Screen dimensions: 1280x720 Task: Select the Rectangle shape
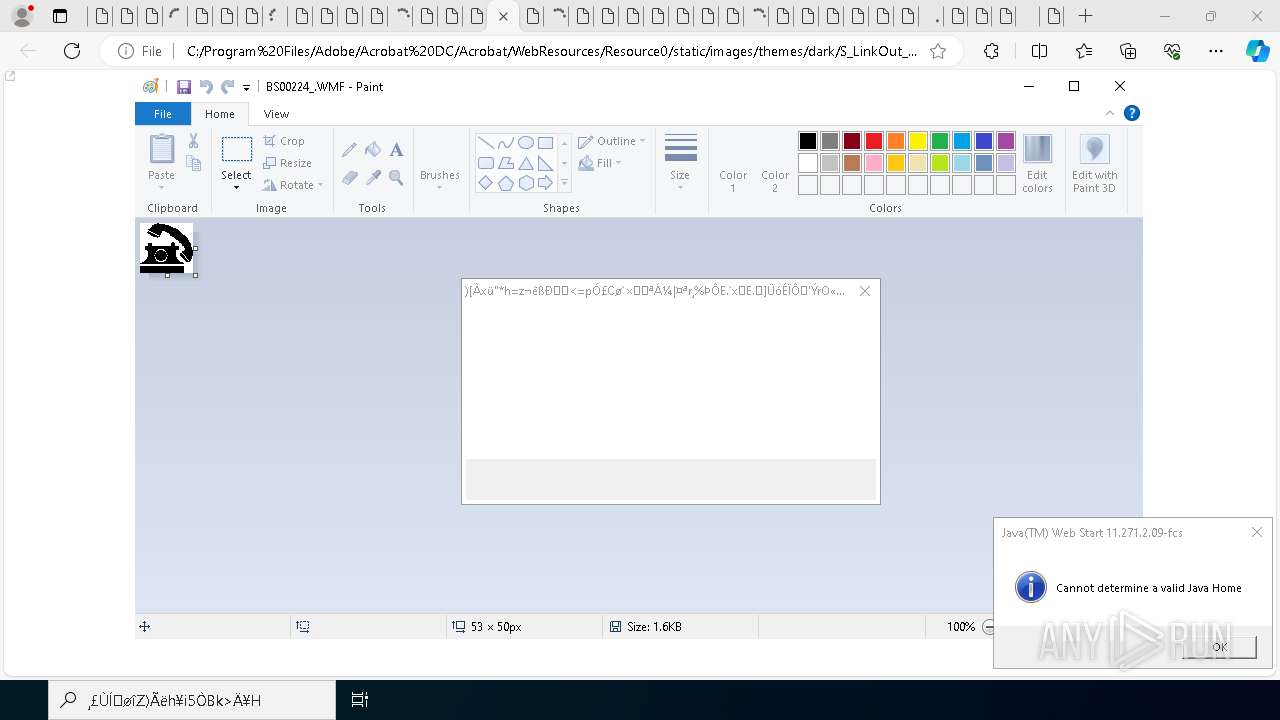pos(545,142)
